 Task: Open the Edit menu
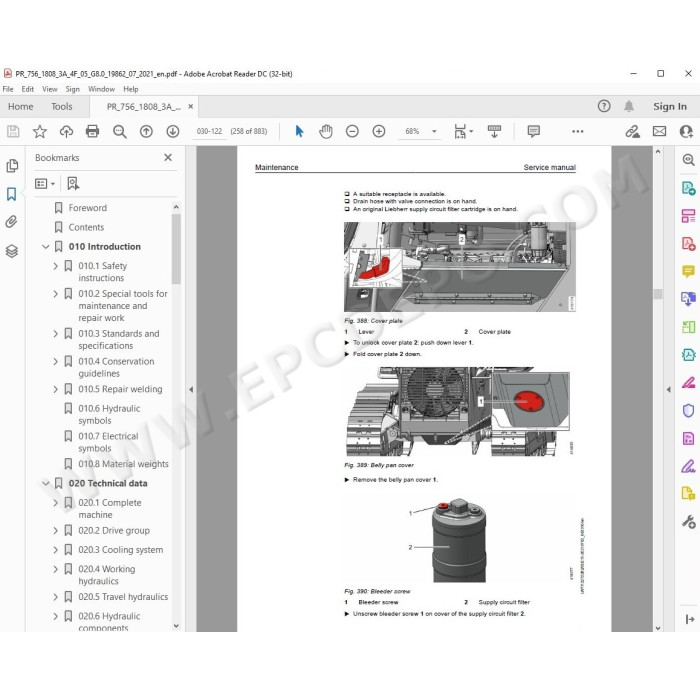coord(28,89)
